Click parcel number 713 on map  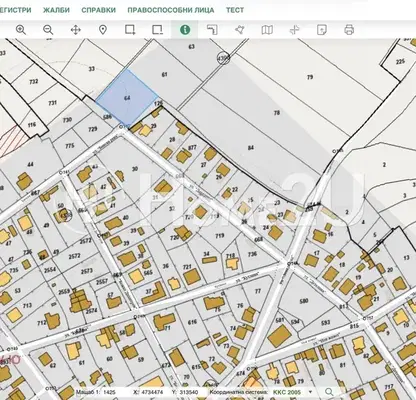point(27,305)
